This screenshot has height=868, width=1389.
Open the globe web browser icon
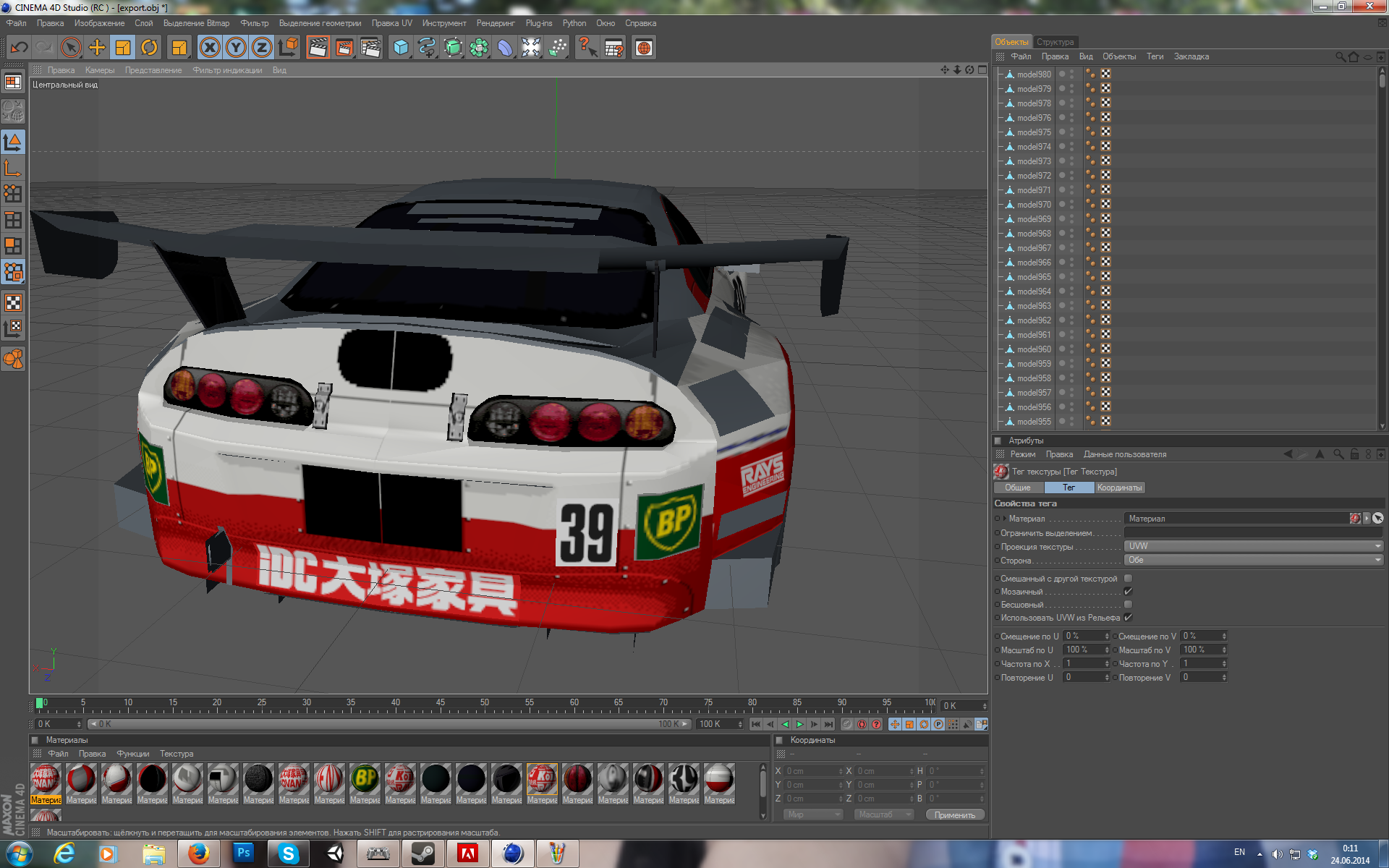pos(644,48)
